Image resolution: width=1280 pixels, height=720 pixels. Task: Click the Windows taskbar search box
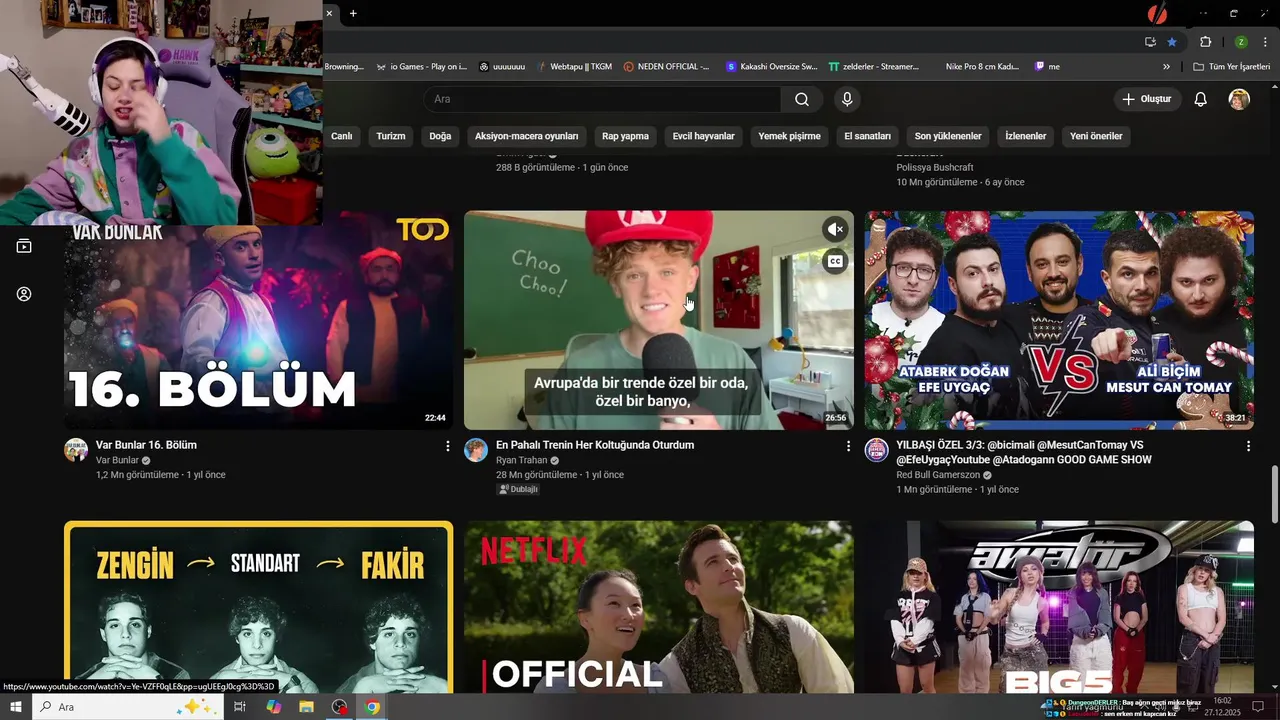[x=128, y=707]
